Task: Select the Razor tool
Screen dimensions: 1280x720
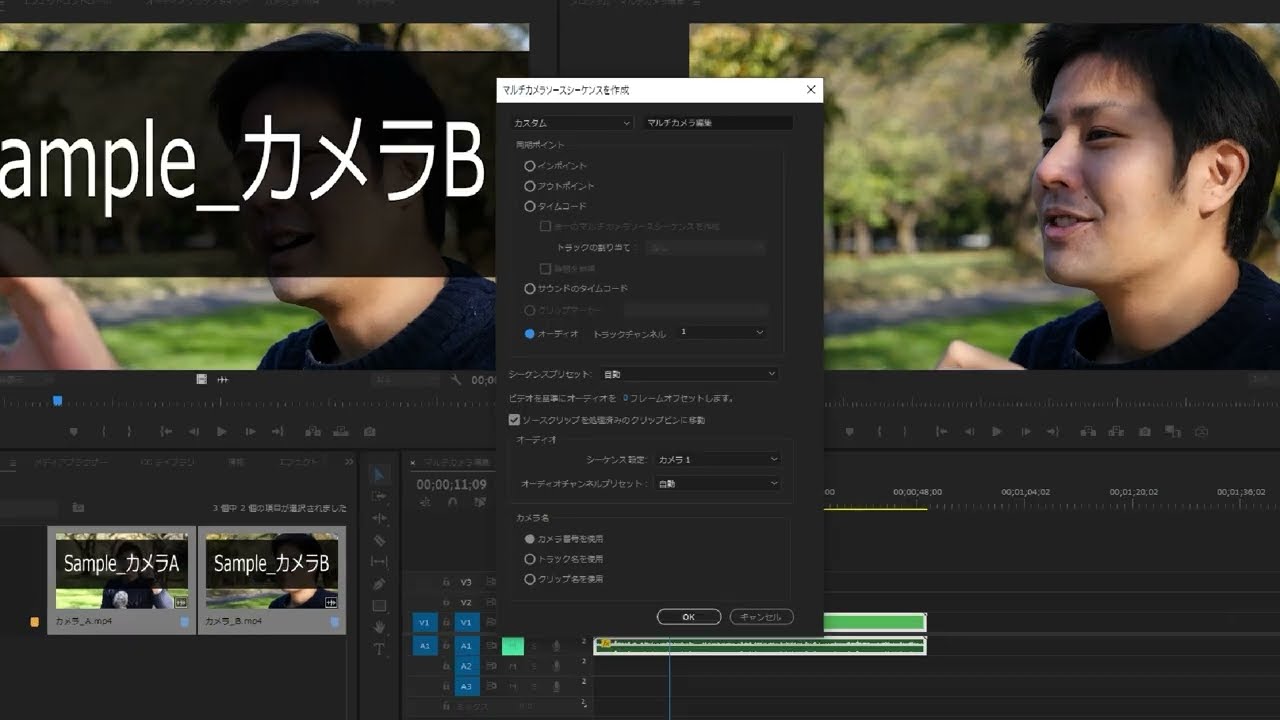Action: [379, 540]
